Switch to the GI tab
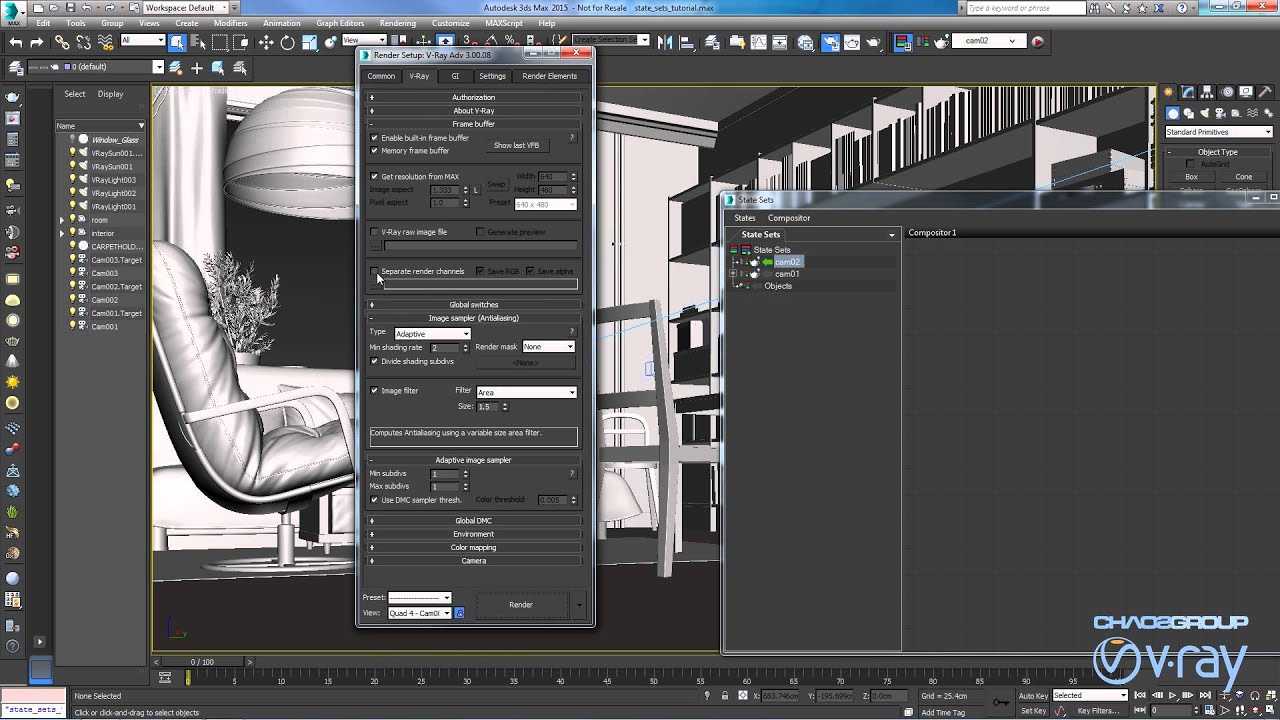Image resolution: width=1280 pixels, height=720 pixels. click(x=455, y=76)
